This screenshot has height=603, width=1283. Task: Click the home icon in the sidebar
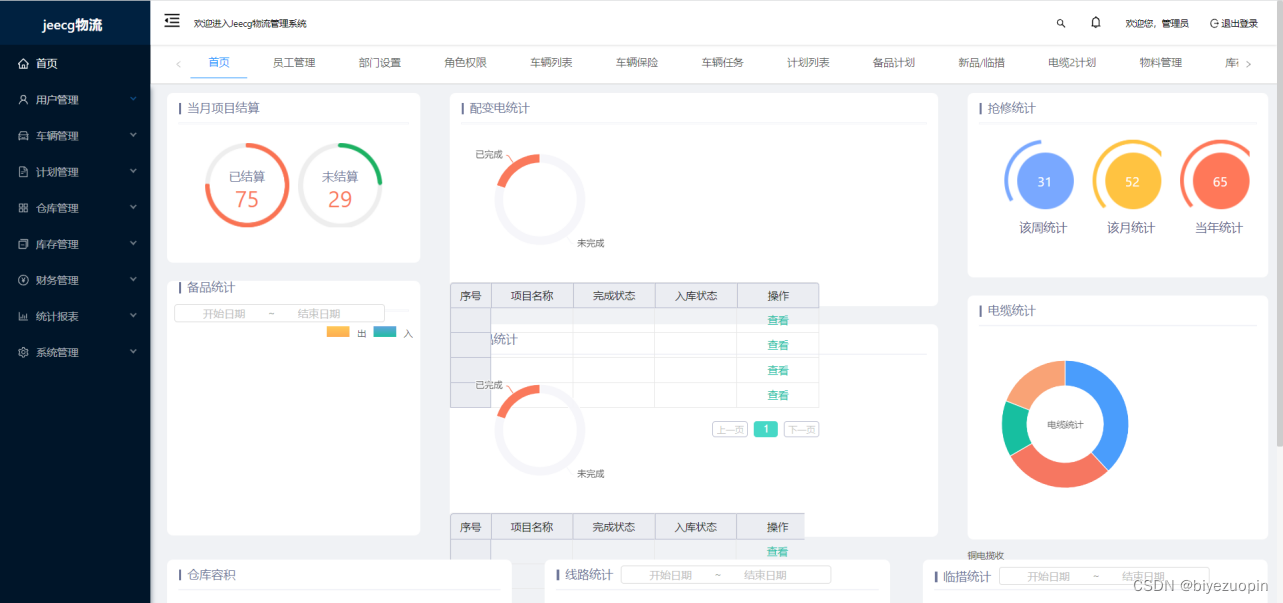pyautogui.click(x=24, y=63)
